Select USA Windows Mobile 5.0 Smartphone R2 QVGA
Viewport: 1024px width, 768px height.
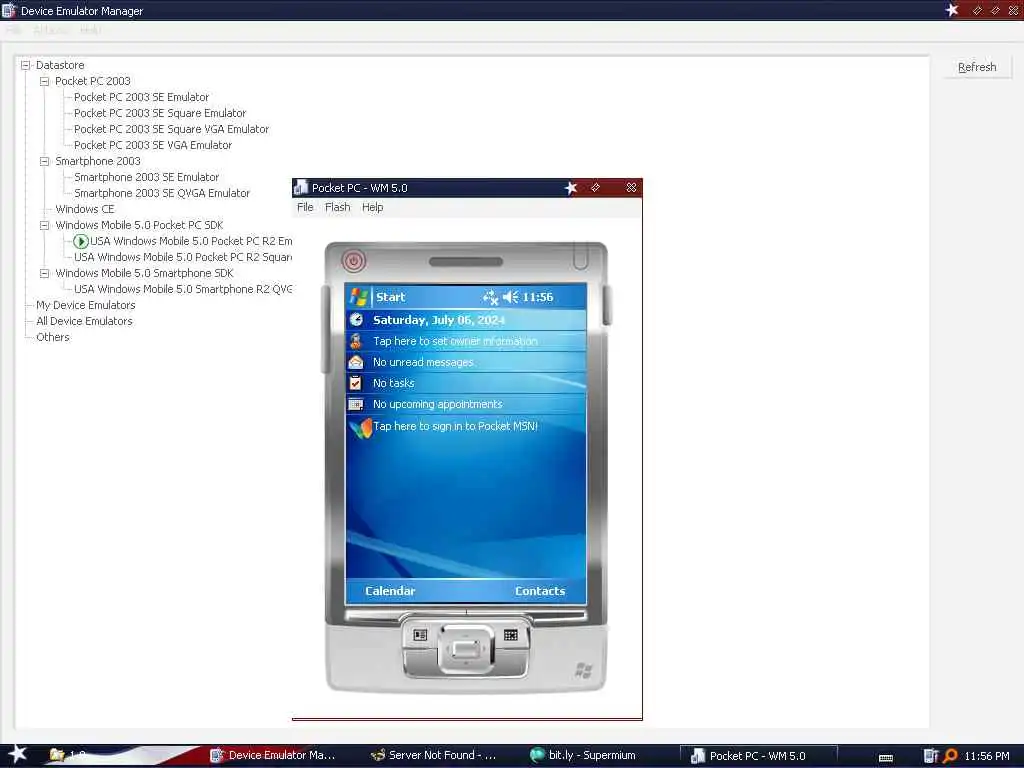click(x=183, y=289)
